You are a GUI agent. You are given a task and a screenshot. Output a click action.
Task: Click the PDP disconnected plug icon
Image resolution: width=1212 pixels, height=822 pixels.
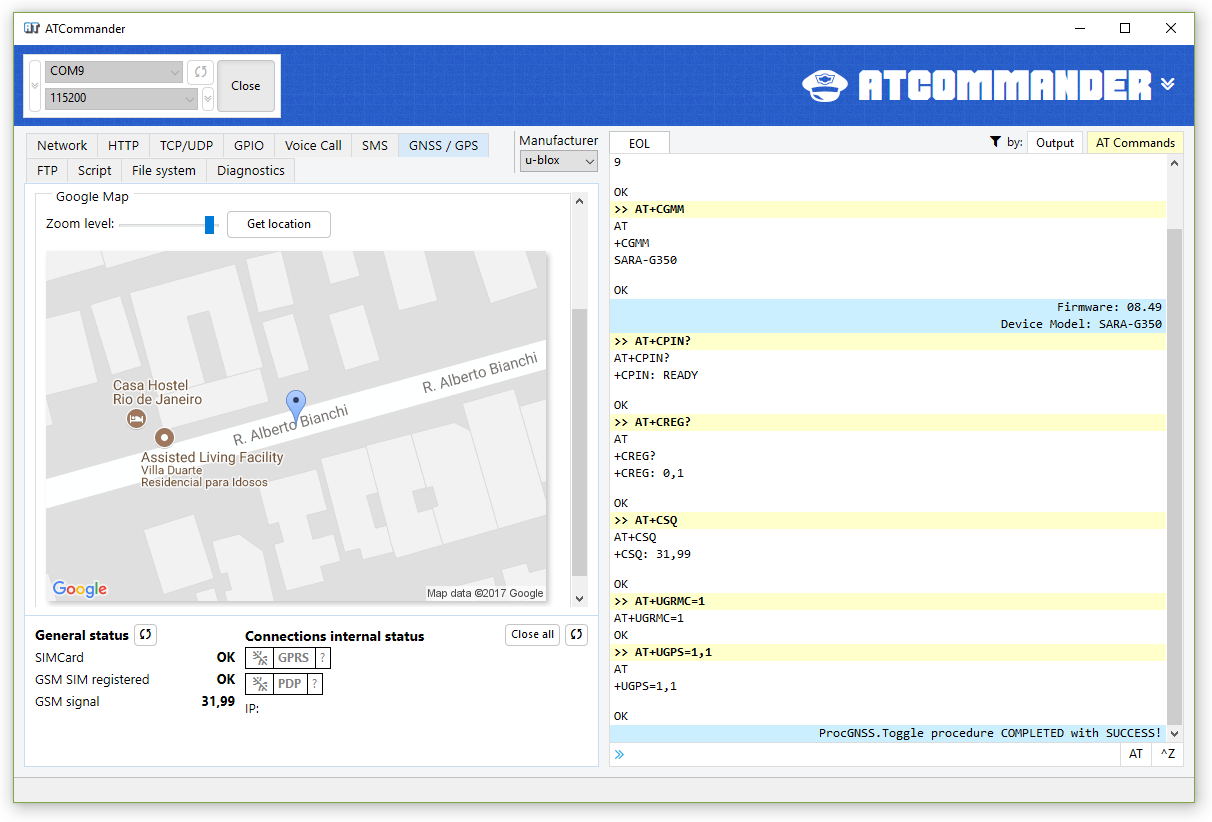(259, 684)
